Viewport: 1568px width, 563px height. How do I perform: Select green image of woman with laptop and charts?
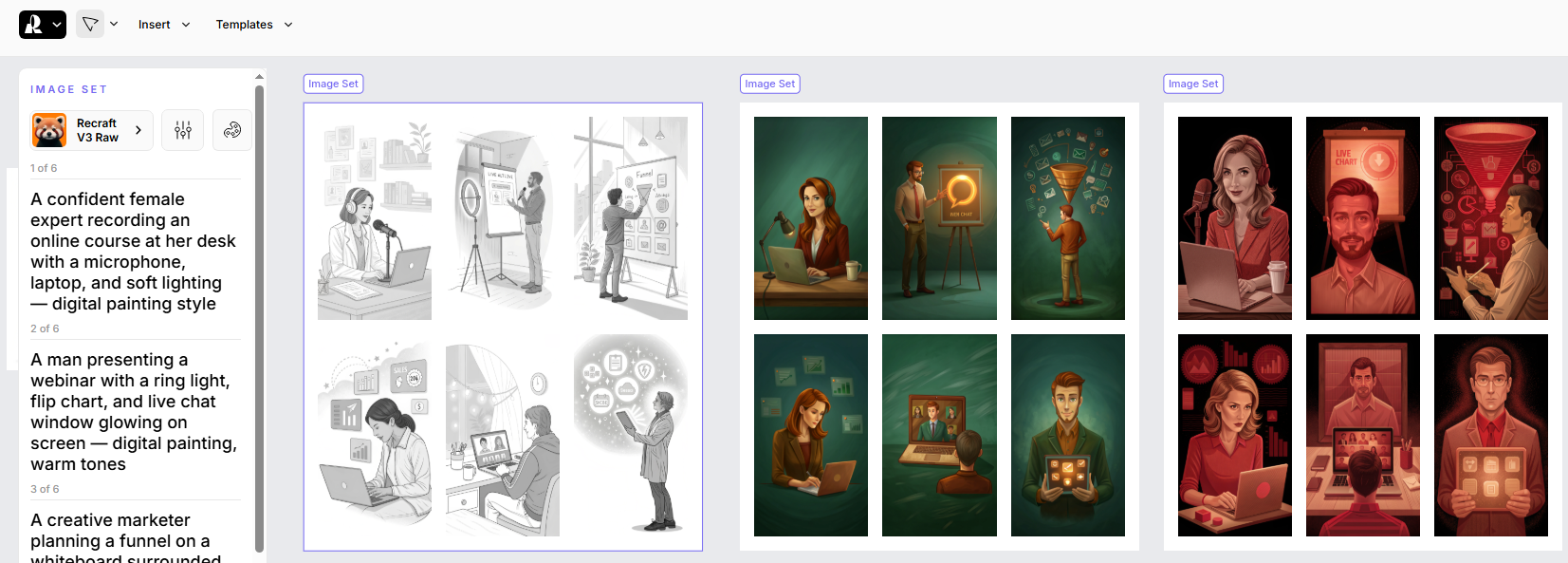coord(811,435)
